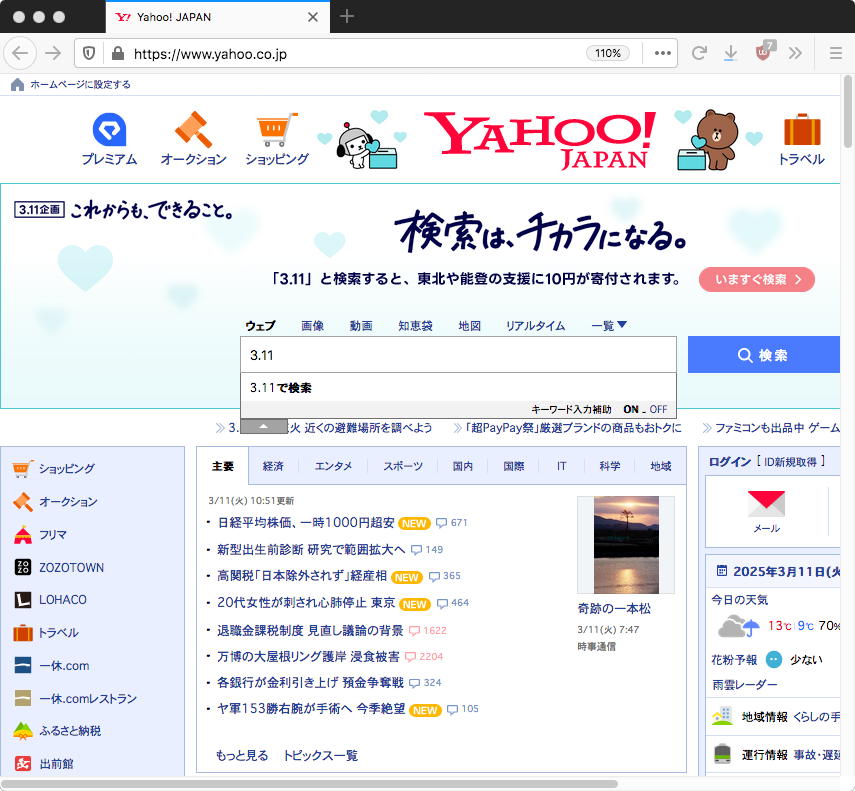855x791 pixels.
Task: Click the home icon beside ホームページに設定する
Action: [17, 84]
